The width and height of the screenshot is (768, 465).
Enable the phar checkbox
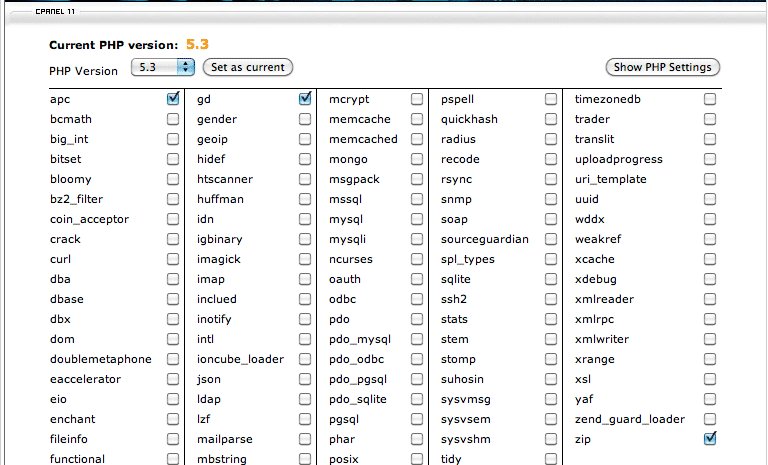coord(417,439)
